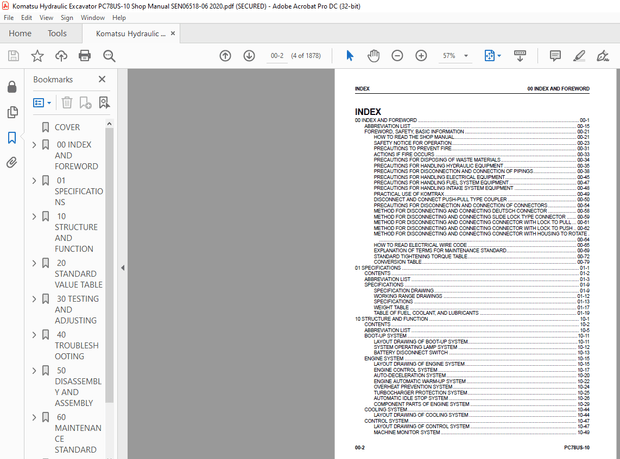620x459 pixels.
Task: Expand the 60 MAINTENANCE STANDARD bookmark
Action: point(34,417)
